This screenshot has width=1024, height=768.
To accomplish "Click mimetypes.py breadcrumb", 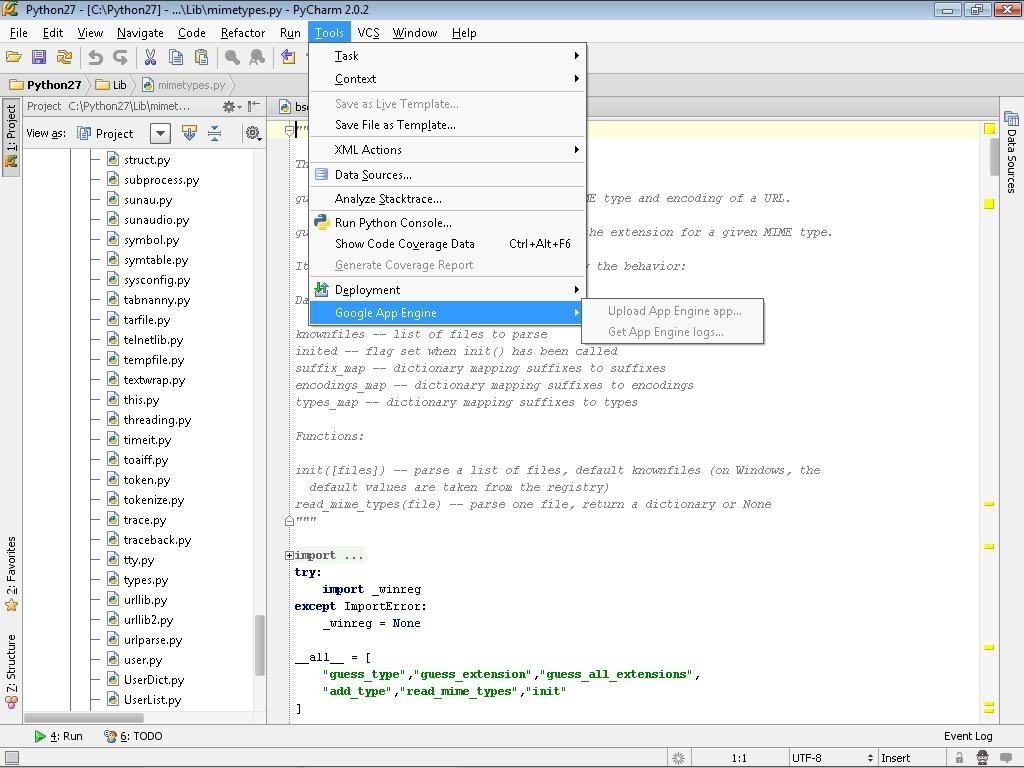I will pos(184,85).
